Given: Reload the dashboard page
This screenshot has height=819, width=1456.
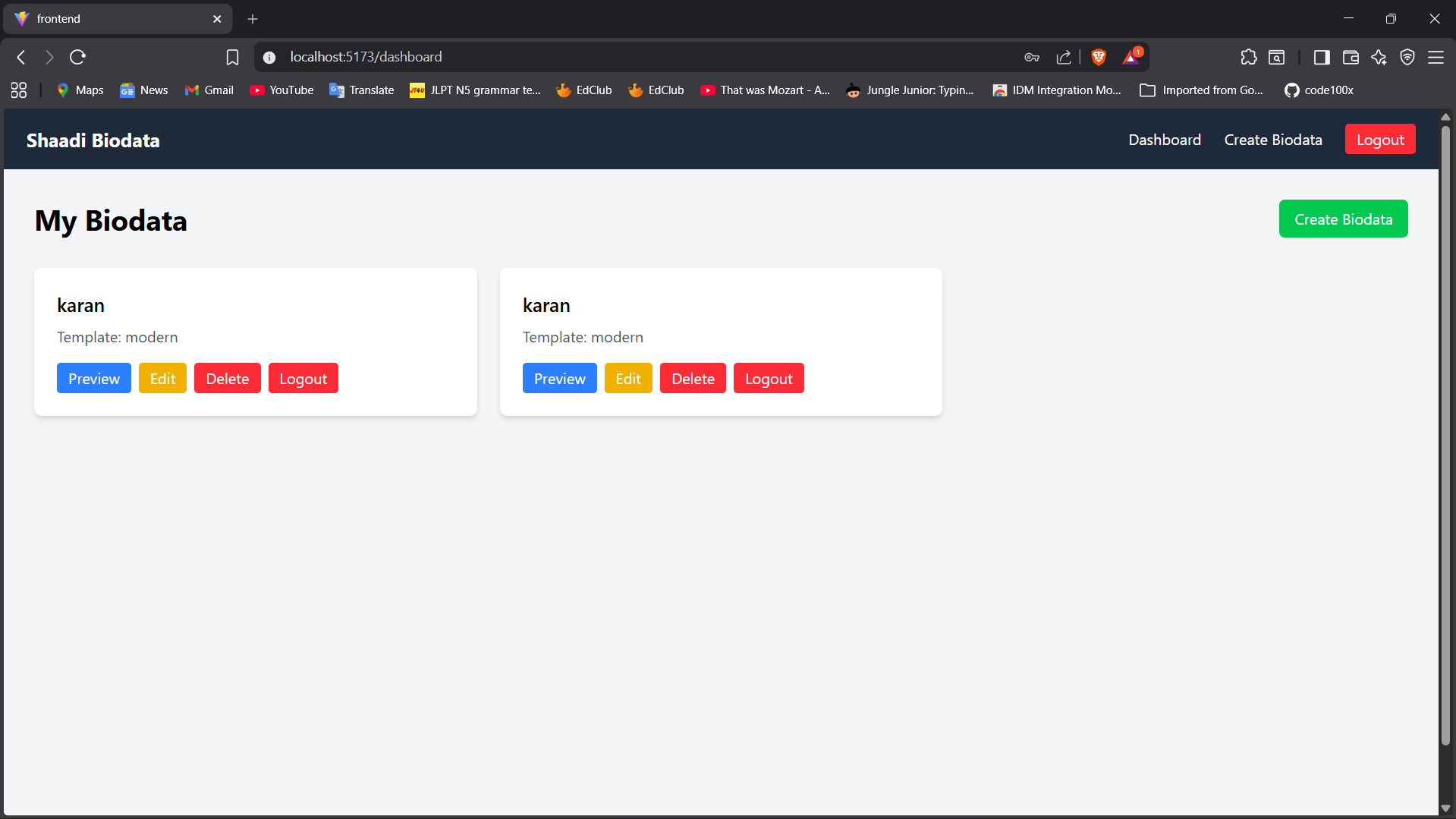Looking at the screenshot, I should pos(77,57).
